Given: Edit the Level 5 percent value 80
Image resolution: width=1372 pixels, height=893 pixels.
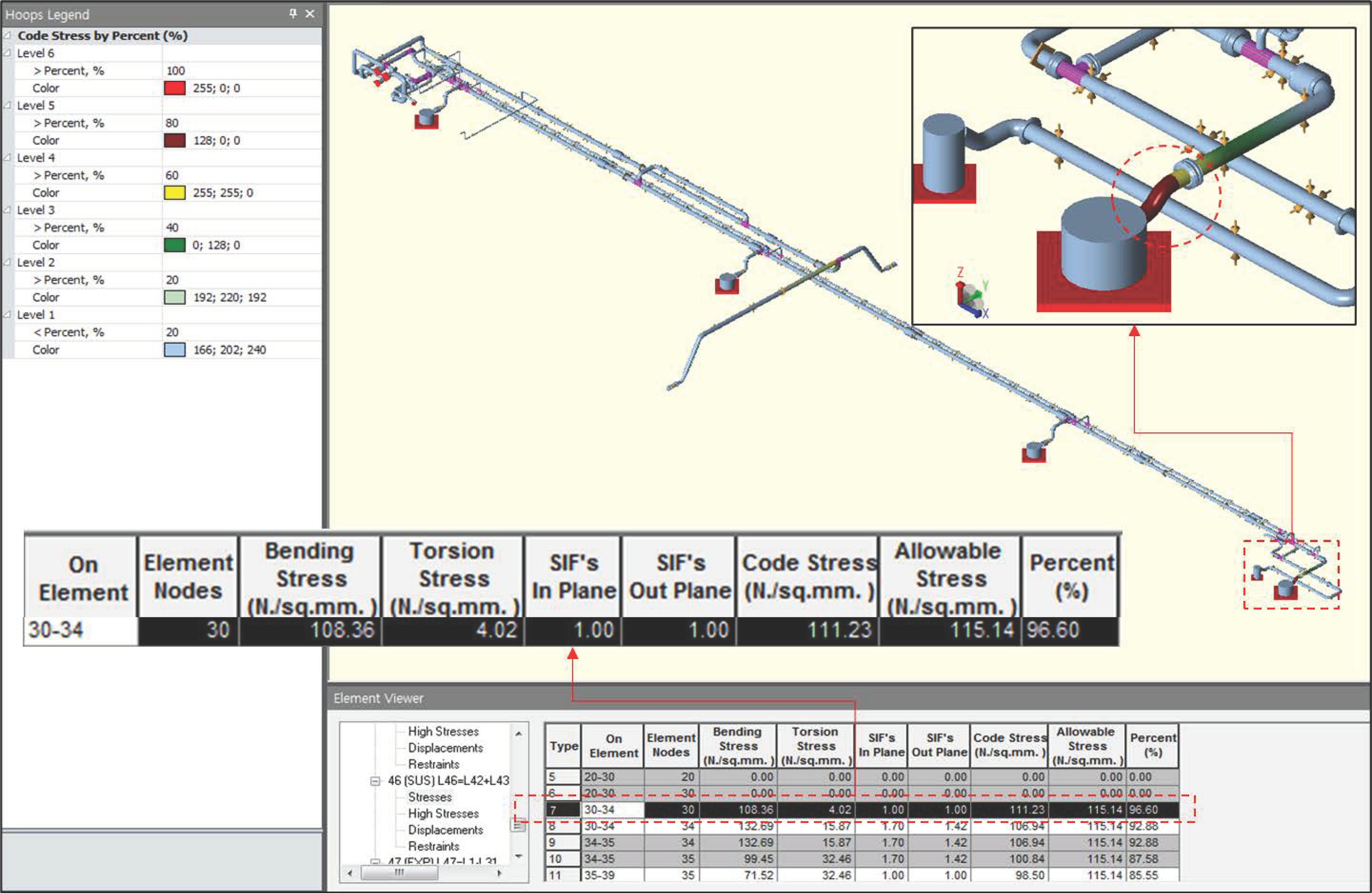Looking at the screenshot, I should tap(172, 123).
